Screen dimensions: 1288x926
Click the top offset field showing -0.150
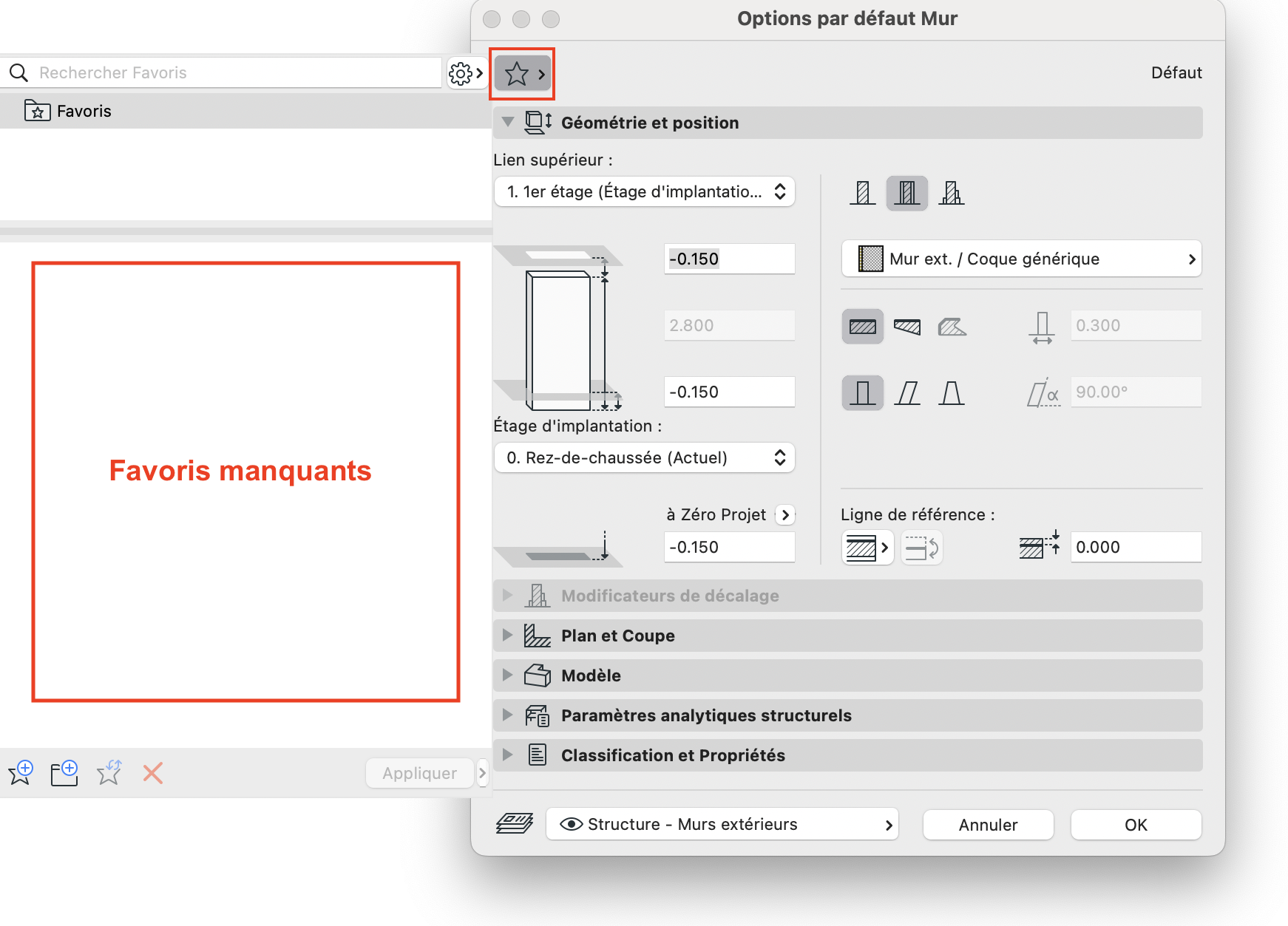pos(729,259)
